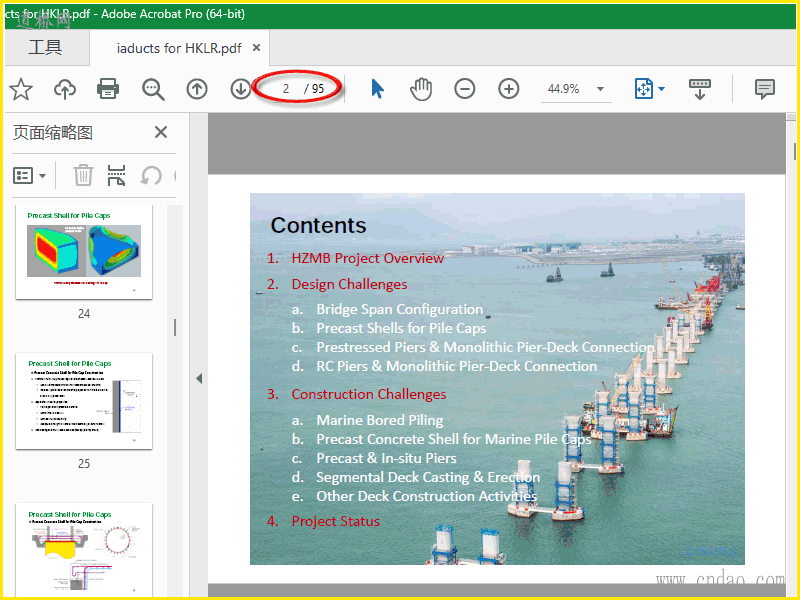
Task: Click the cloud upload icon
Action: (65, 89)
